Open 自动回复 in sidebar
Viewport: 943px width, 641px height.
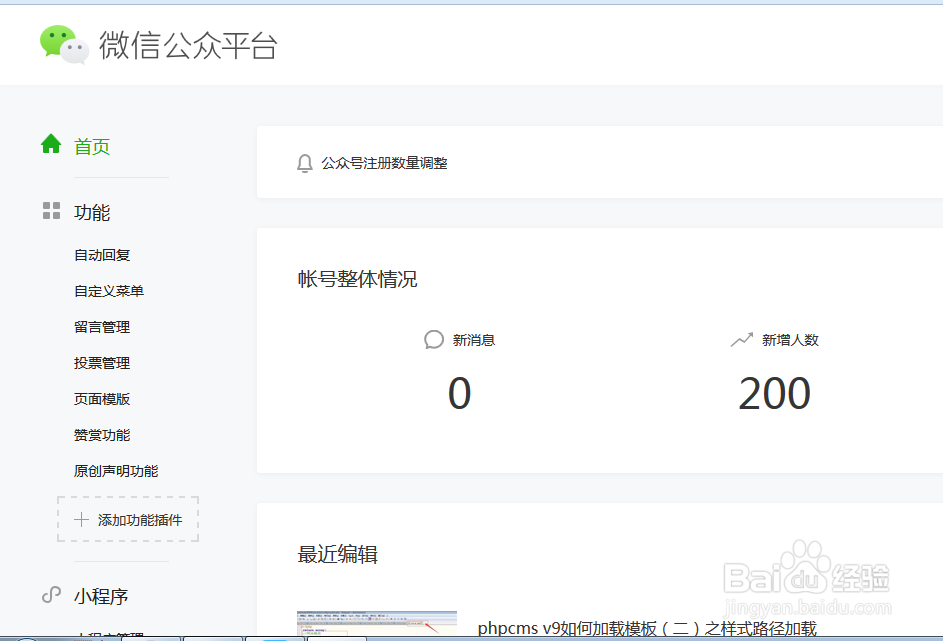click(x=102, y=255)
